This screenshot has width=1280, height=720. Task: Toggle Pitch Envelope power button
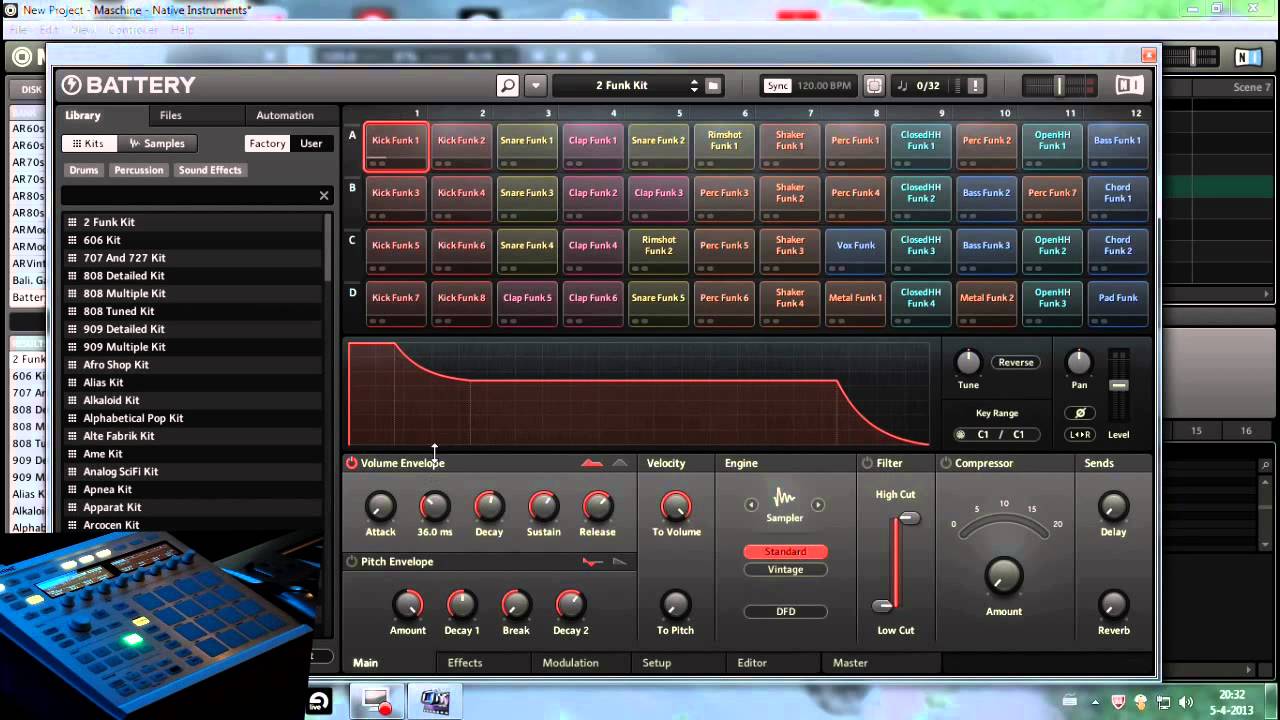click(x=351, y=562)
